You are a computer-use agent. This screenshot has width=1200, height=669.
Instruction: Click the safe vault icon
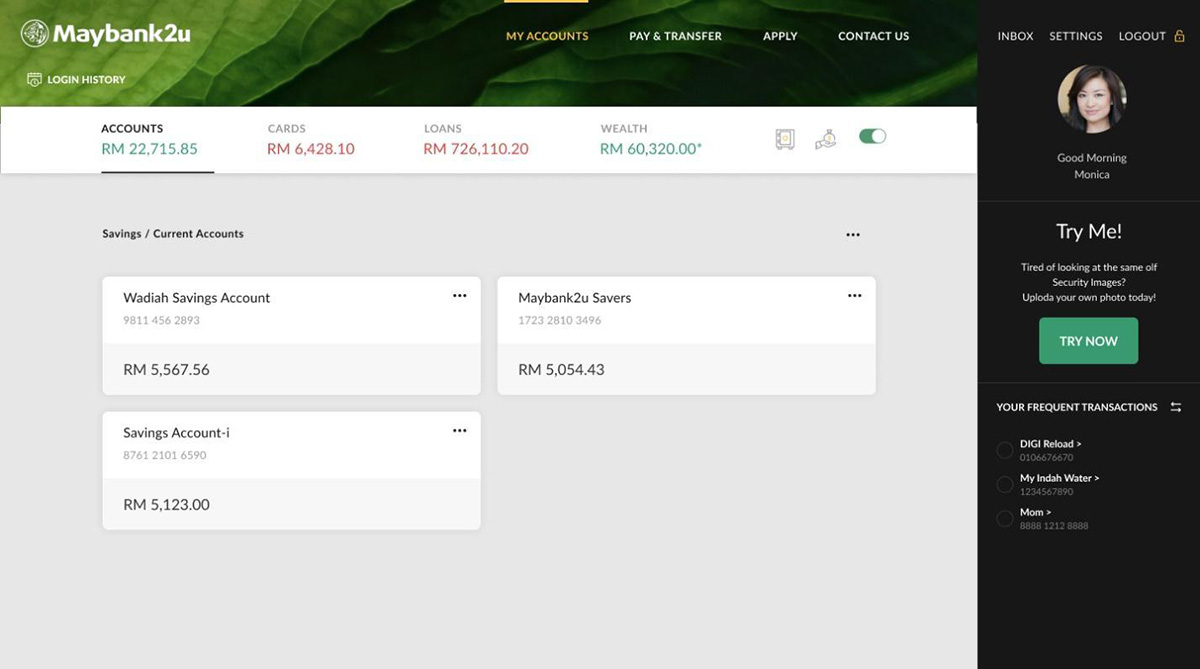tap(785, 140)
